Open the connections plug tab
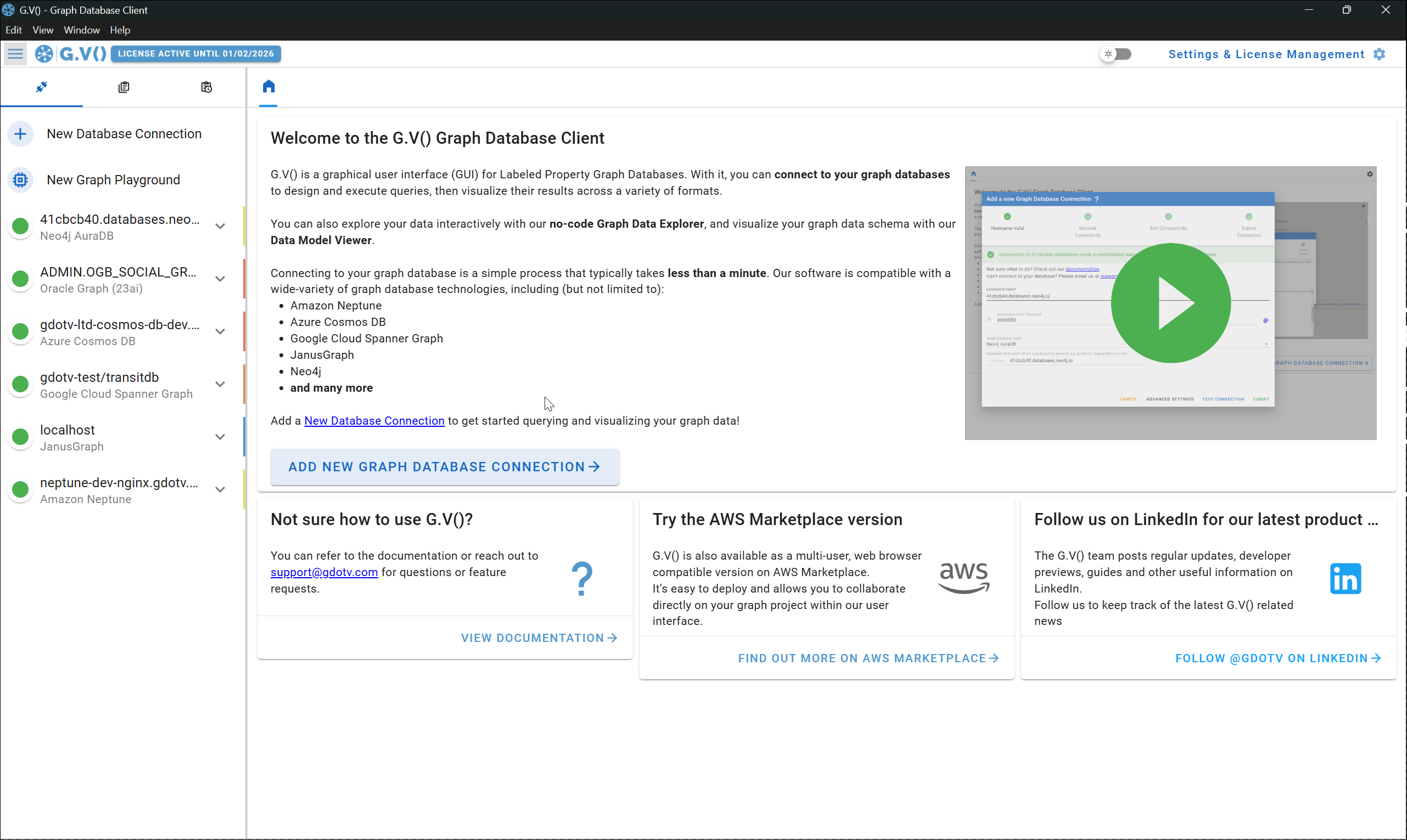The image size is (1407, 840). (41, 87)
